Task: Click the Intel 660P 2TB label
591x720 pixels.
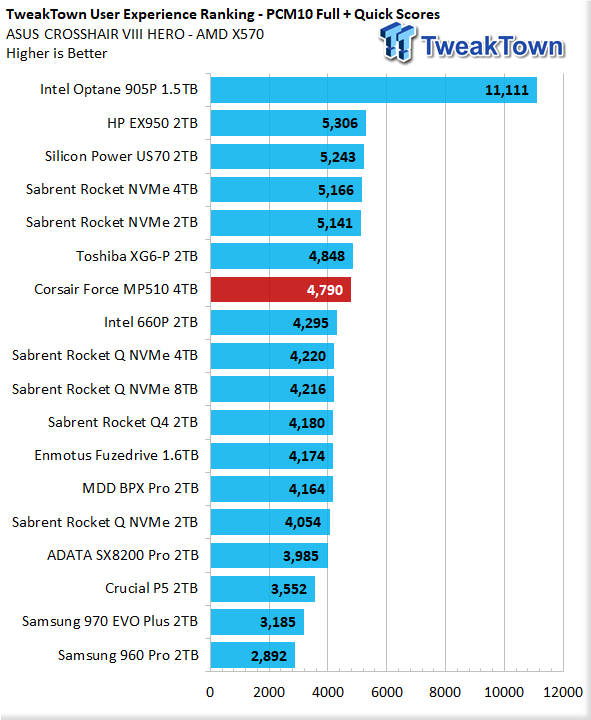Action: [x=151, y=322]
